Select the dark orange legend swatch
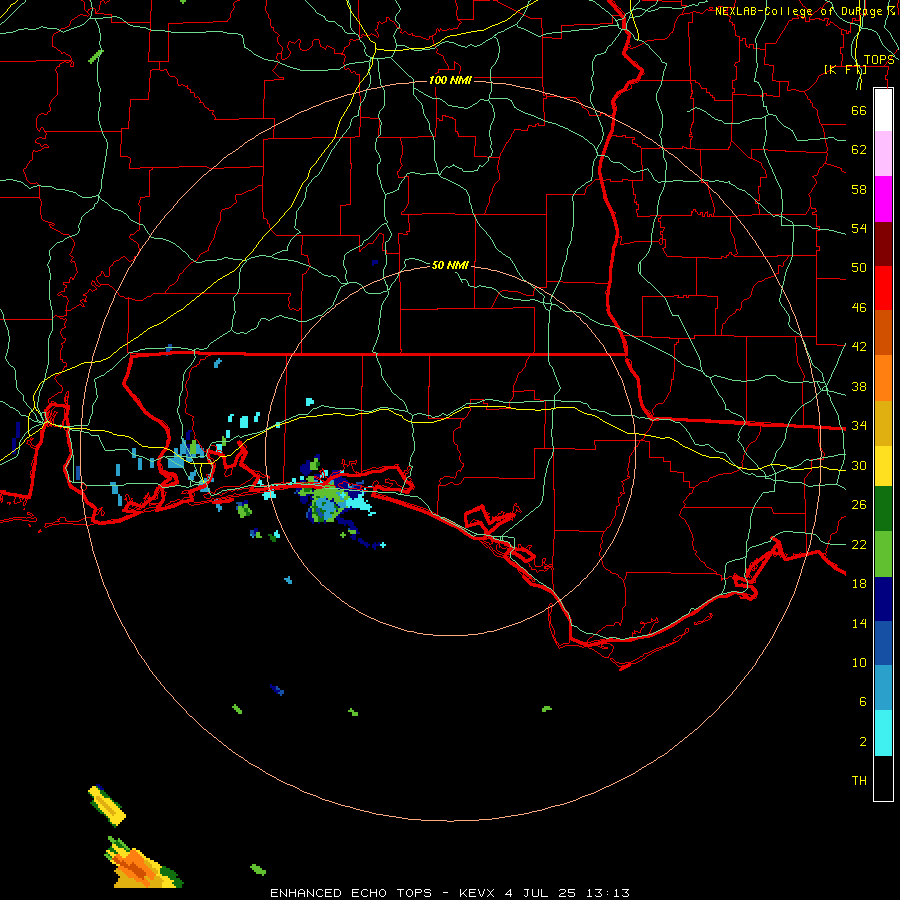This screenshot has height=900, width=900. 883,333
